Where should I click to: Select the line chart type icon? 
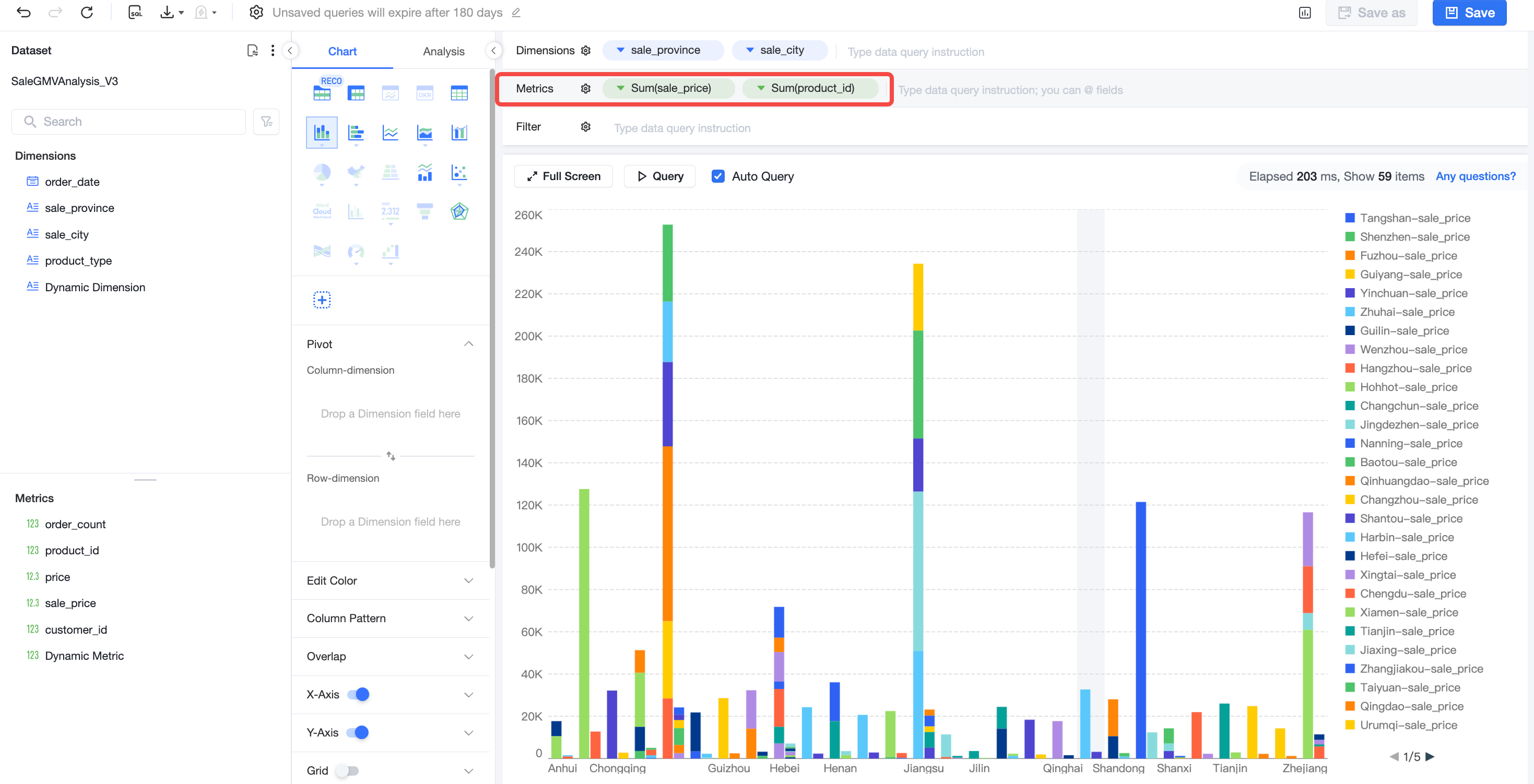[x=391, y=132]
